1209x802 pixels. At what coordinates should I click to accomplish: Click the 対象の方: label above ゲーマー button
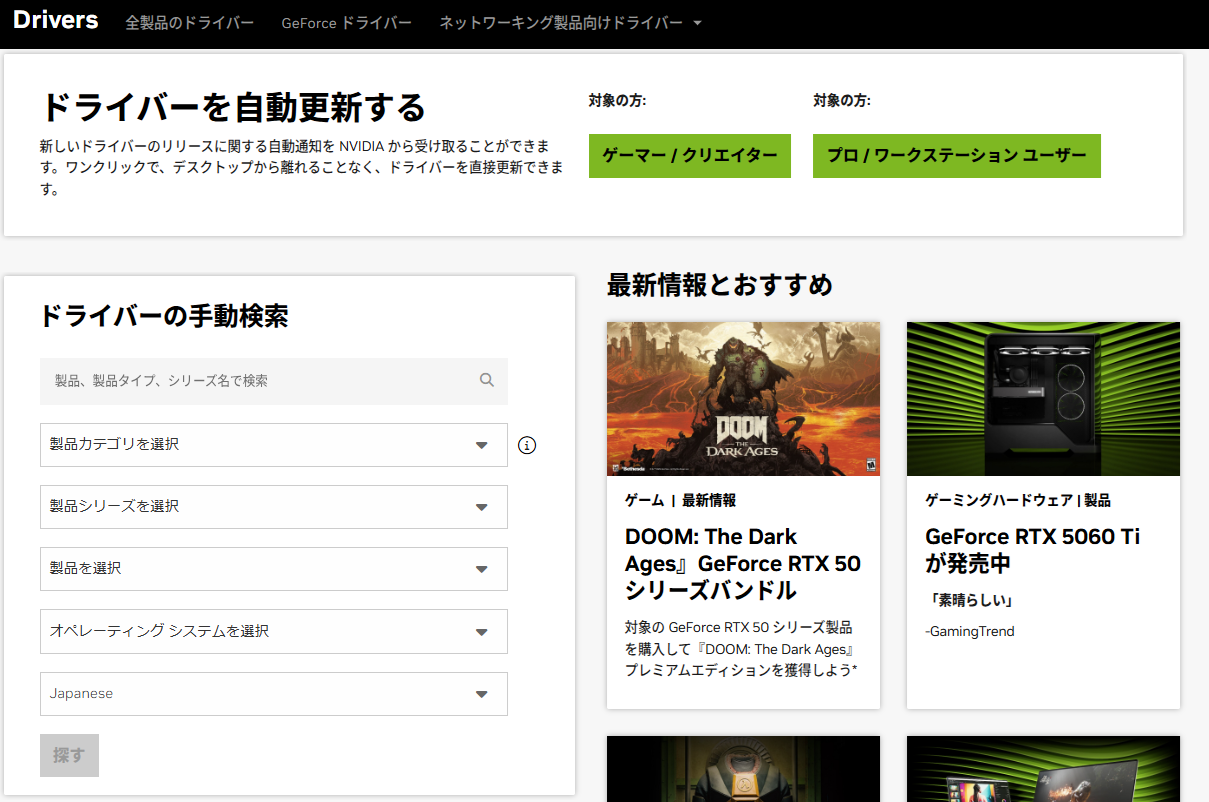tap(618, 101)
